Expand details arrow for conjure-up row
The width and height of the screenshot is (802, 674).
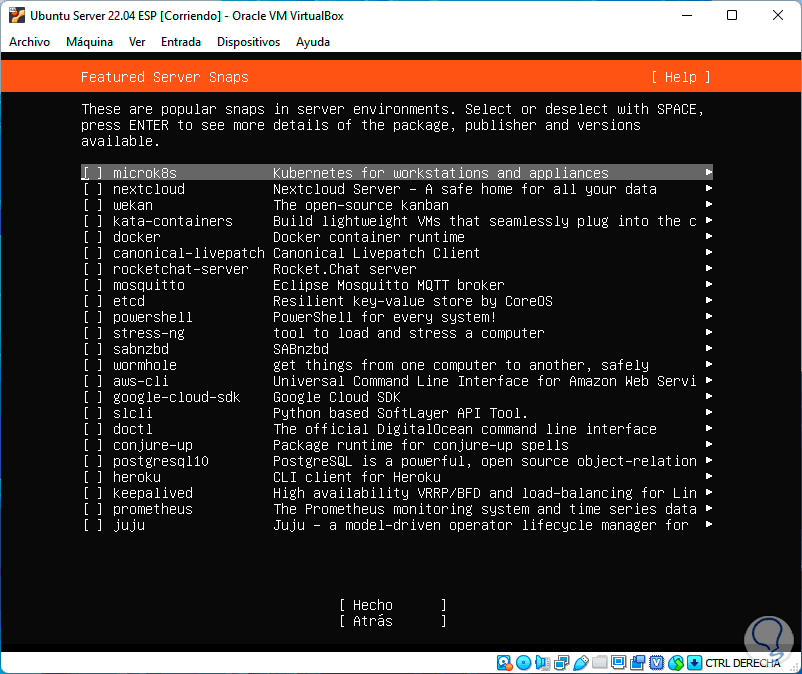708,444
